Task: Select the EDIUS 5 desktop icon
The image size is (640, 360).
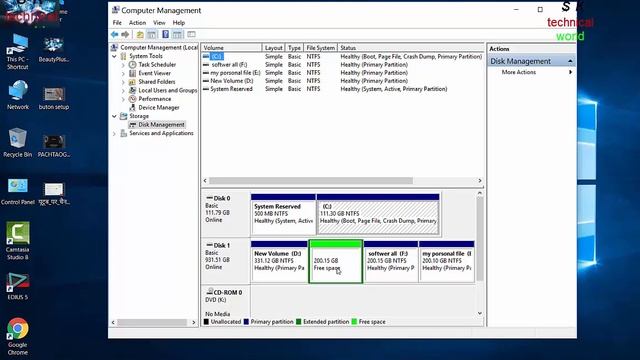Action: pos(18,287)
